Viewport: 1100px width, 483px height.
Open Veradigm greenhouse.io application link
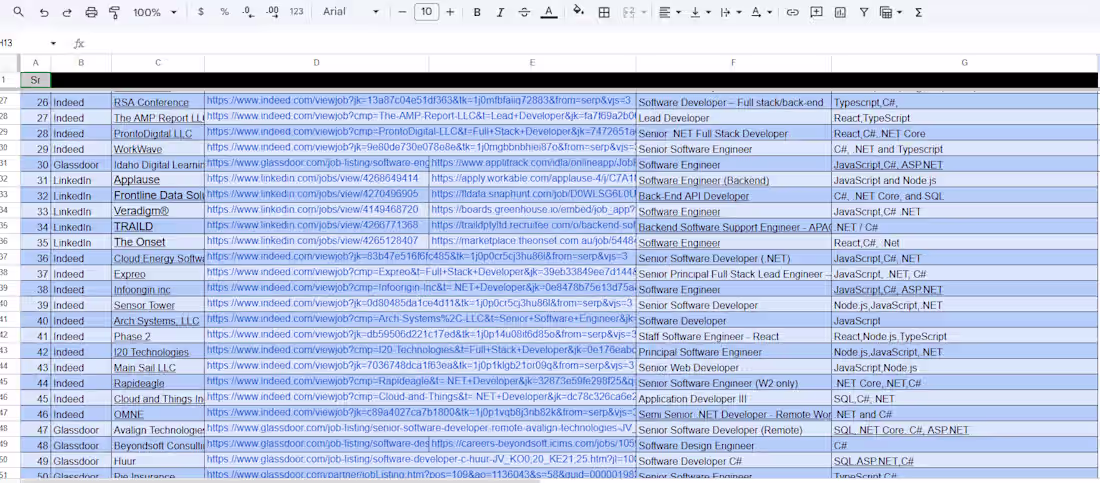[533, 210]
